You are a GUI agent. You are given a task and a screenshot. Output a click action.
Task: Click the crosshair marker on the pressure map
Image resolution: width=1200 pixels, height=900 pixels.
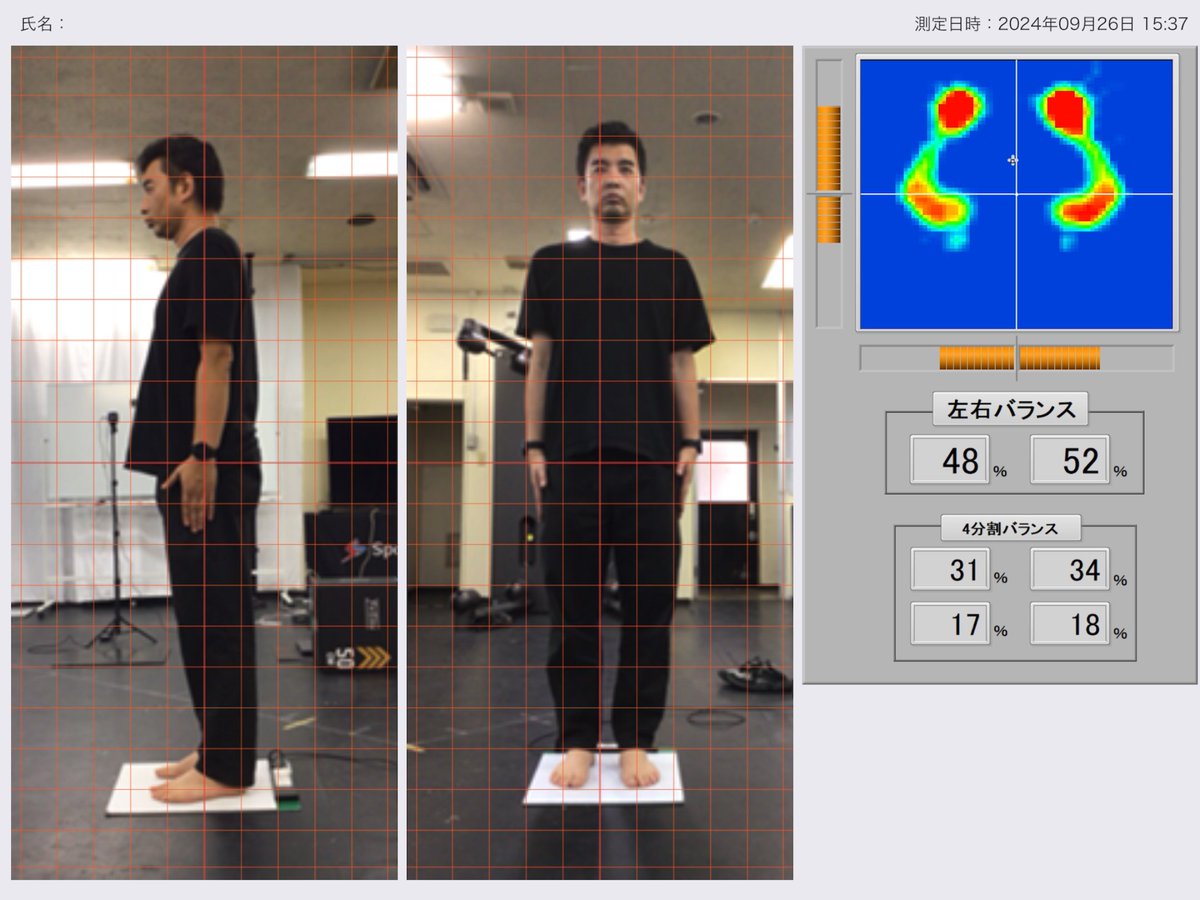1014,161
